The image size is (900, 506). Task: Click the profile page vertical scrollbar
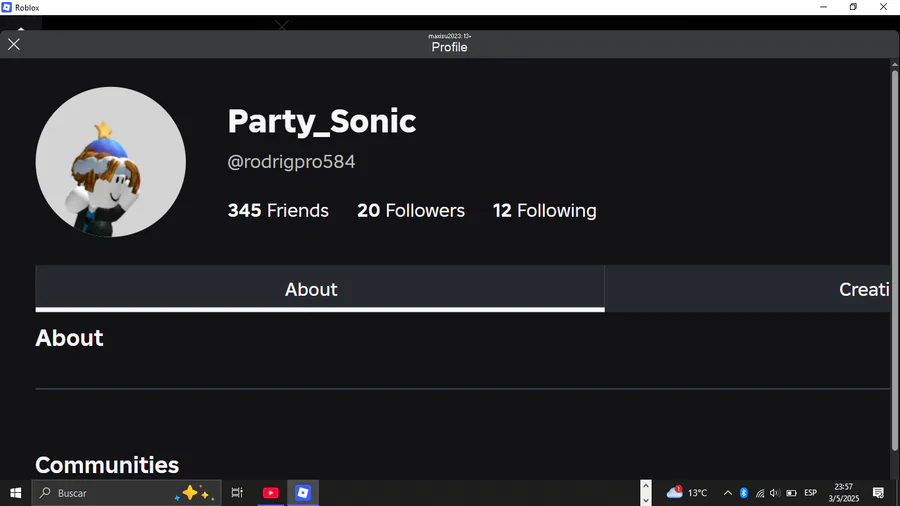895,260
